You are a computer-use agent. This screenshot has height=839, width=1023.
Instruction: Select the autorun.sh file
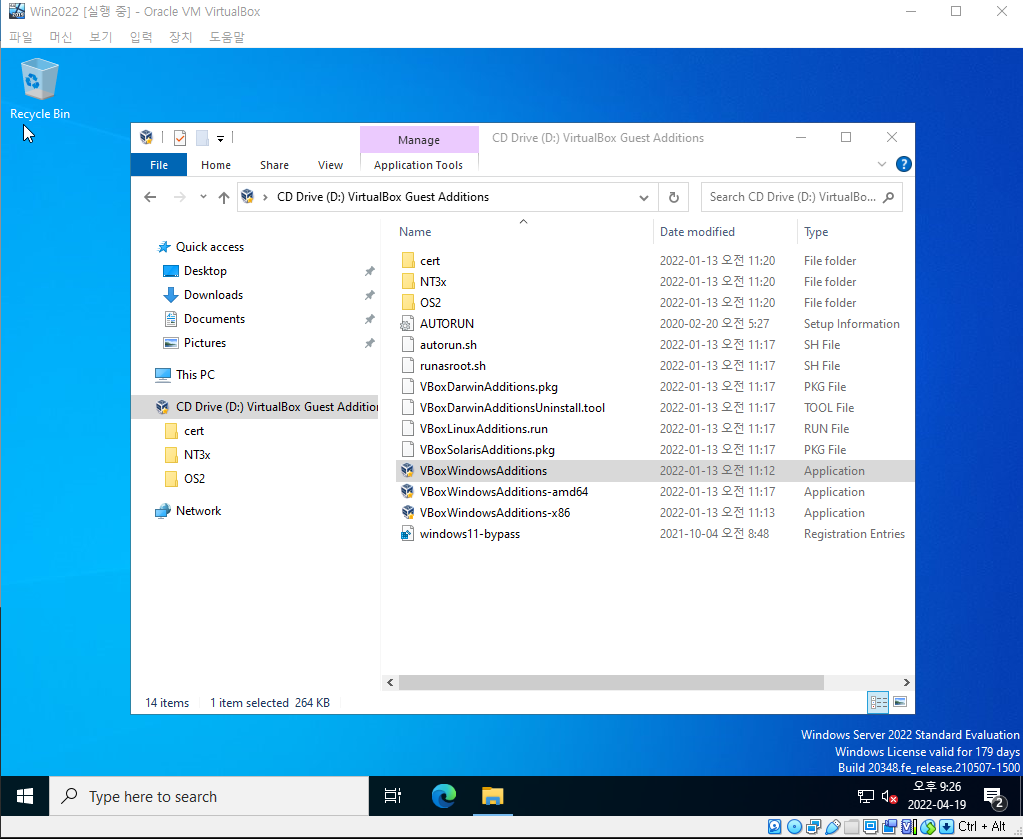[448, 344]
